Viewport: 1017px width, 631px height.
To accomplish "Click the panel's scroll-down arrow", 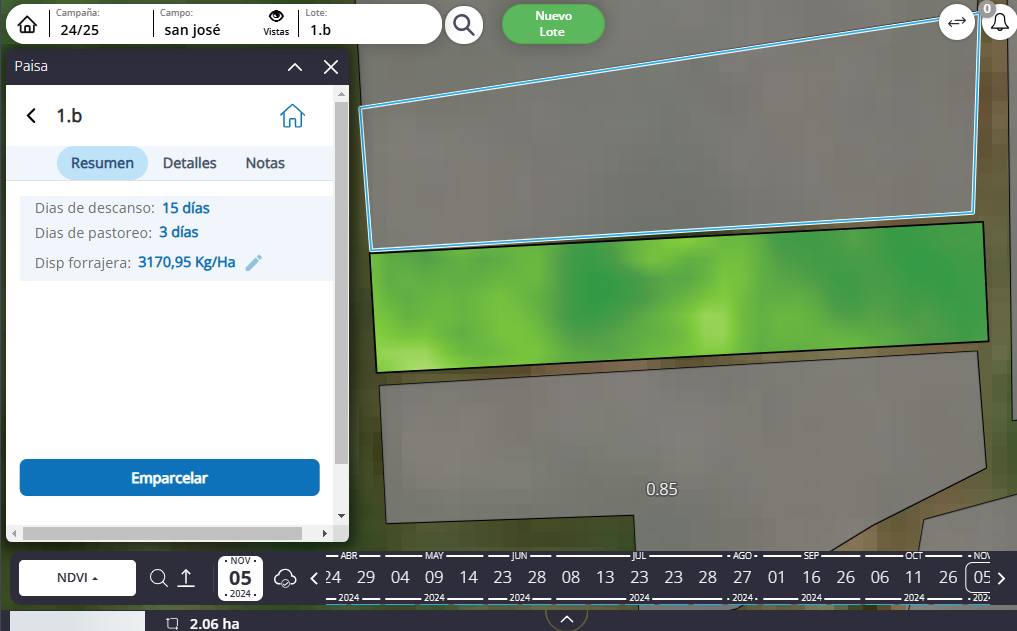I will click(341, 516).
